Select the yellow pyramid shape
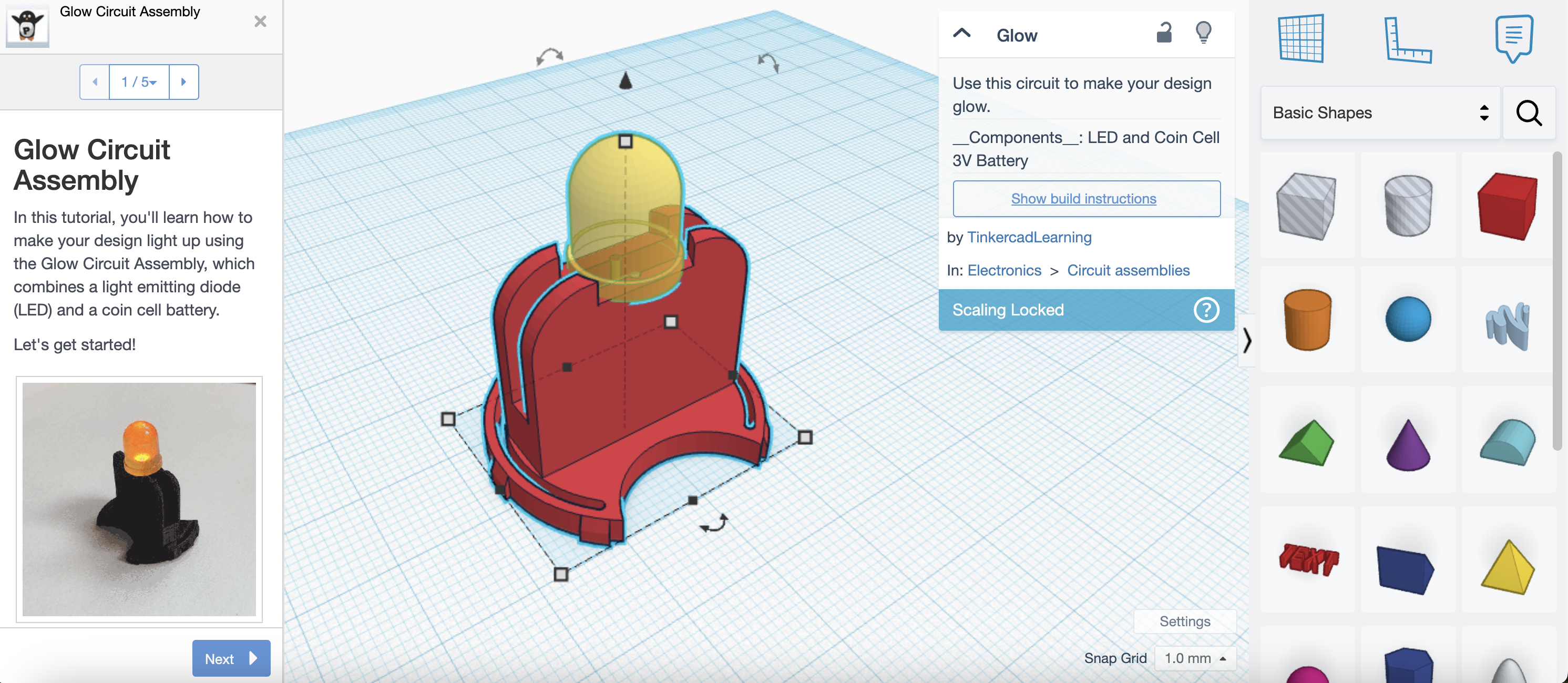 click(1508, 567)
